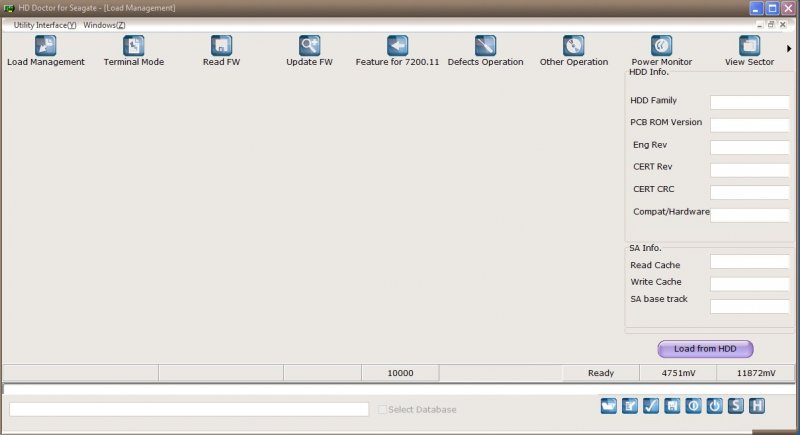Click the 11872mV voltage readout
This screenshot has height=435, width=800.
coord(756,373)
